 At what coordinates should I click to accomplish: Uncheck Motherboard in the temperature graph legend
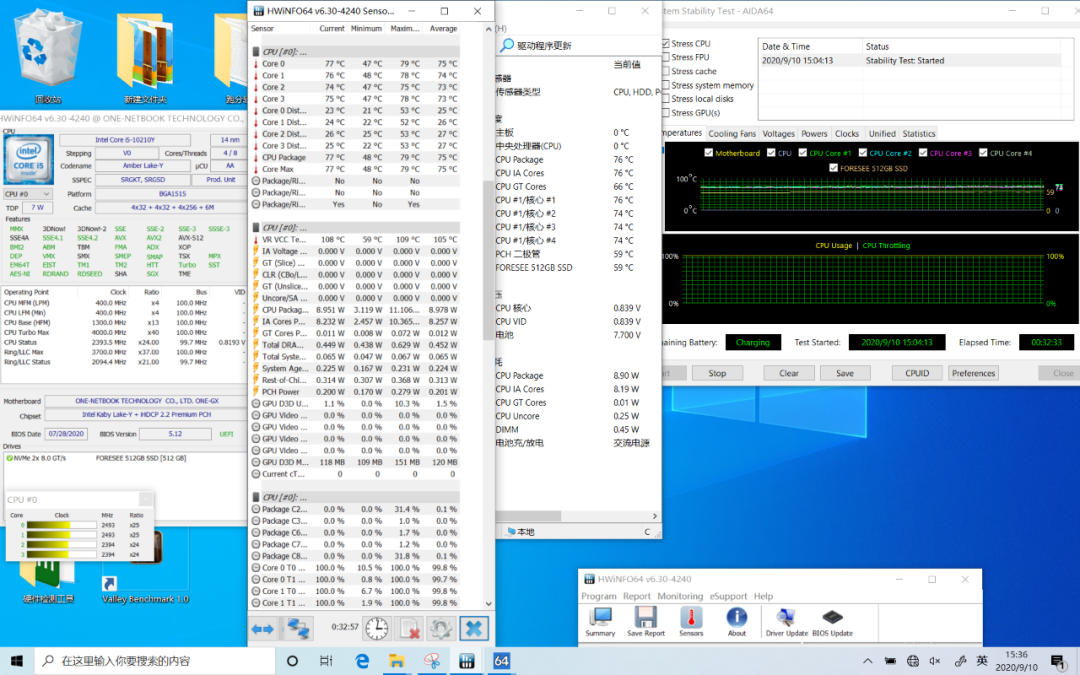(709, 153)
